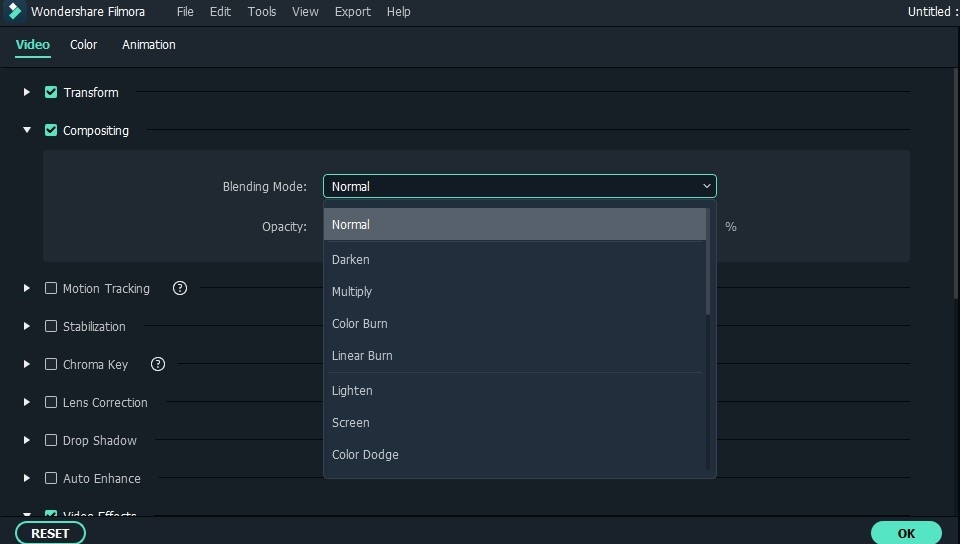960x544 pixels.
Task: Expand the Motion Tracking section
Action: coord(26,288)
